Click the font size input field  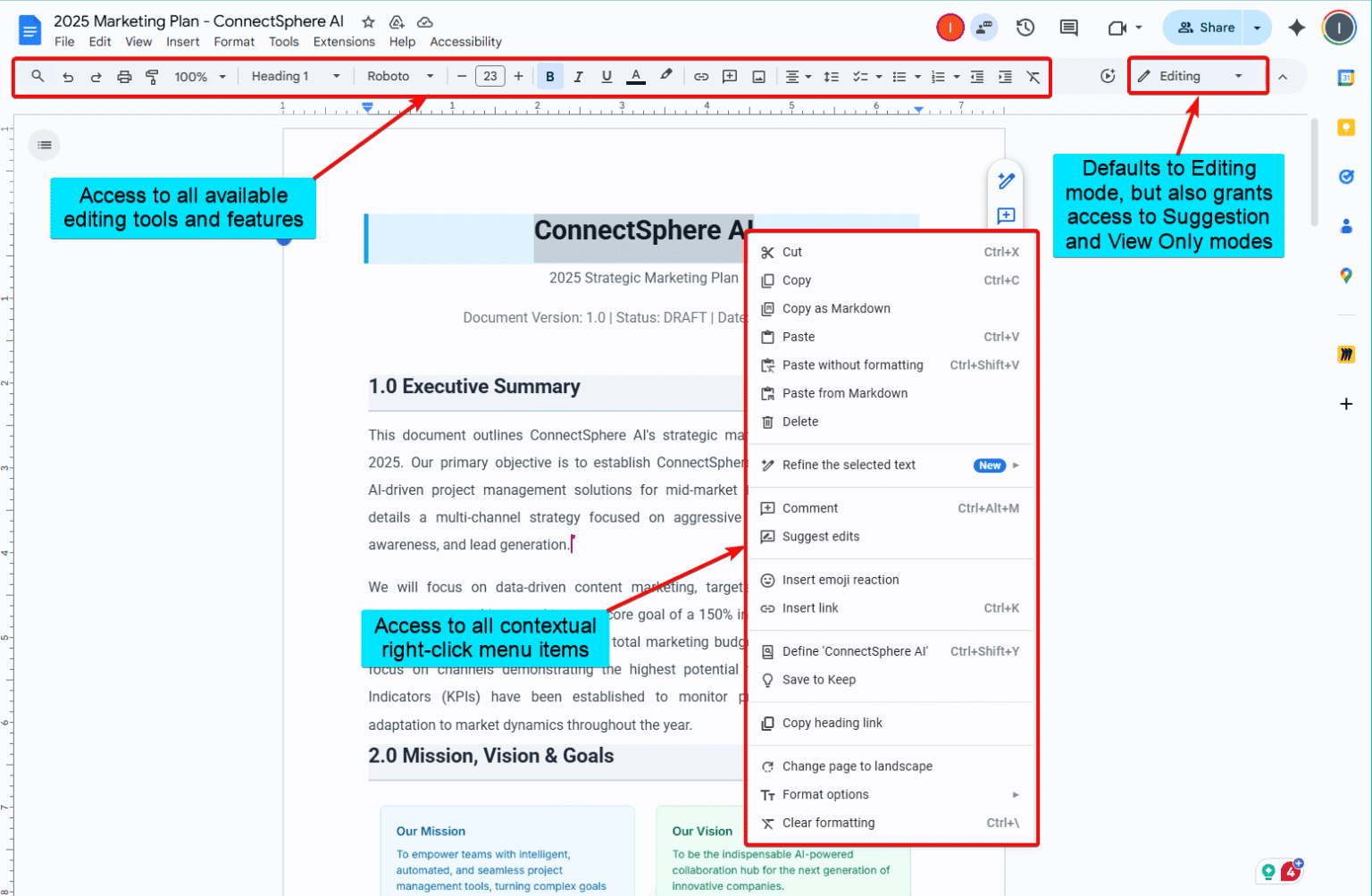(x=490, y=76)
